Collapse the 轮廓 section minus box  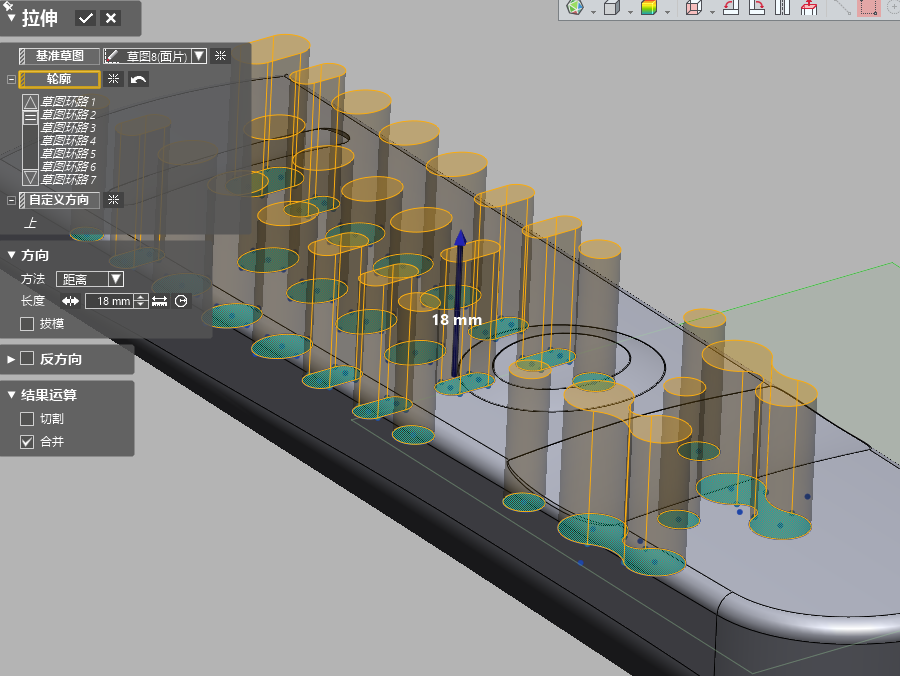point(11,79)
